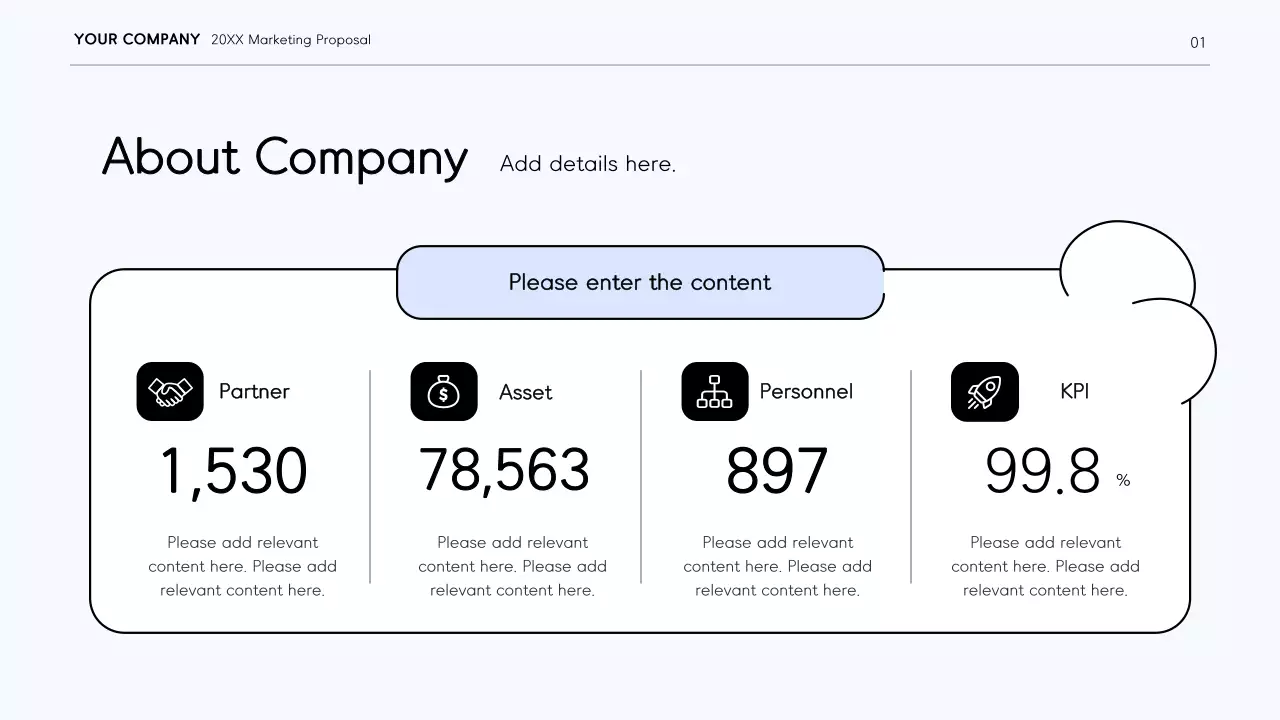Click the handshake Partner icon

(170, 391)
